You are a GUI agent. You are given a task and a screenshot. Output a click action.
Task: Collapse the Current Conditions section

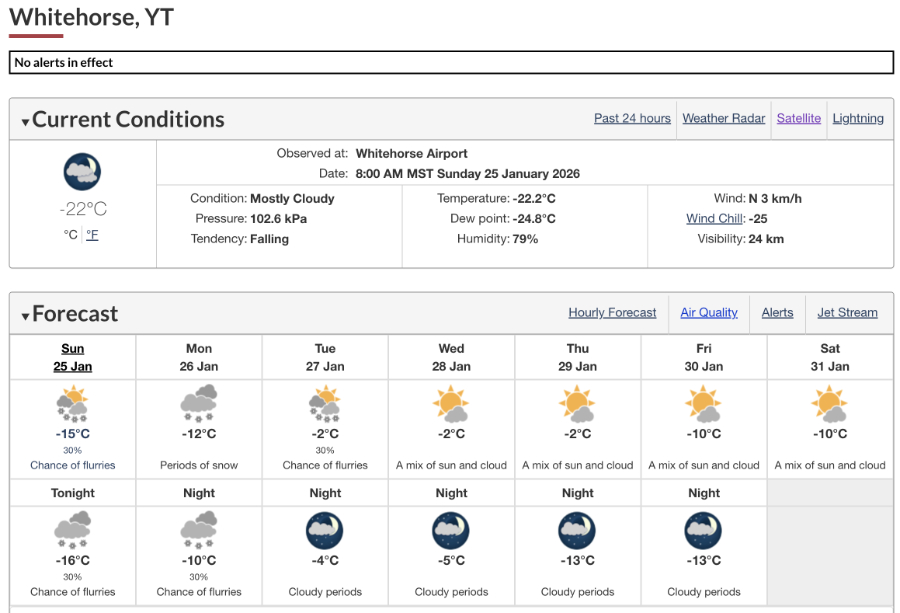tap(24, 119)
